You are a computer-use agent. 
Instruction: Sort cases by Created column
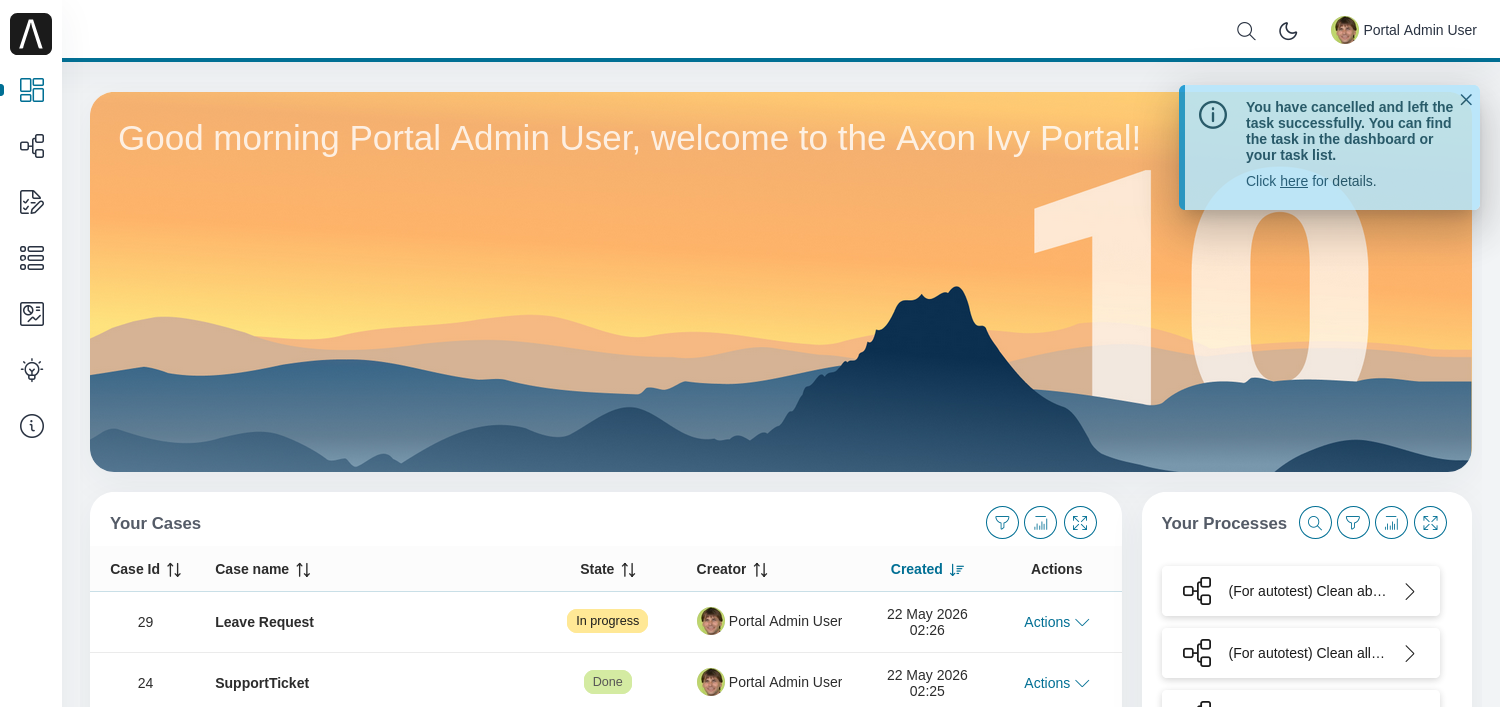point(957,569)
